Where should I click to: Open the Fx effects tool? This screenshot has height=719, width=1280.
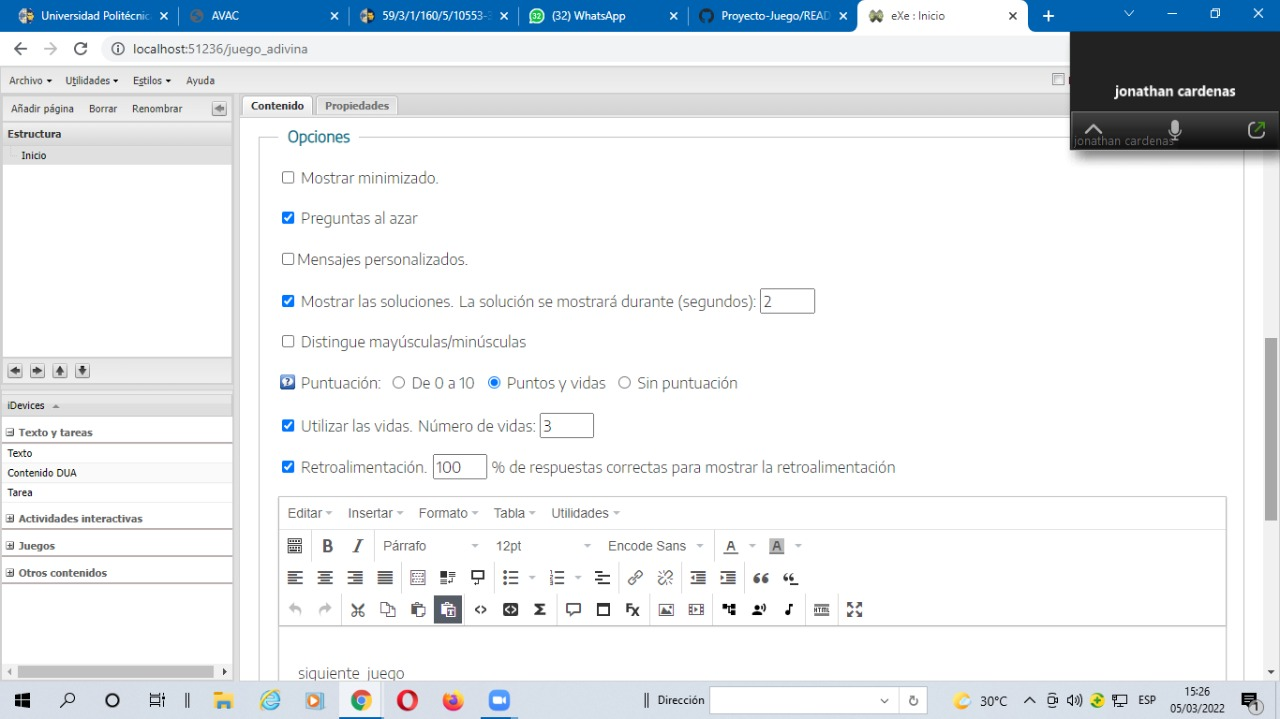point(633,610)
